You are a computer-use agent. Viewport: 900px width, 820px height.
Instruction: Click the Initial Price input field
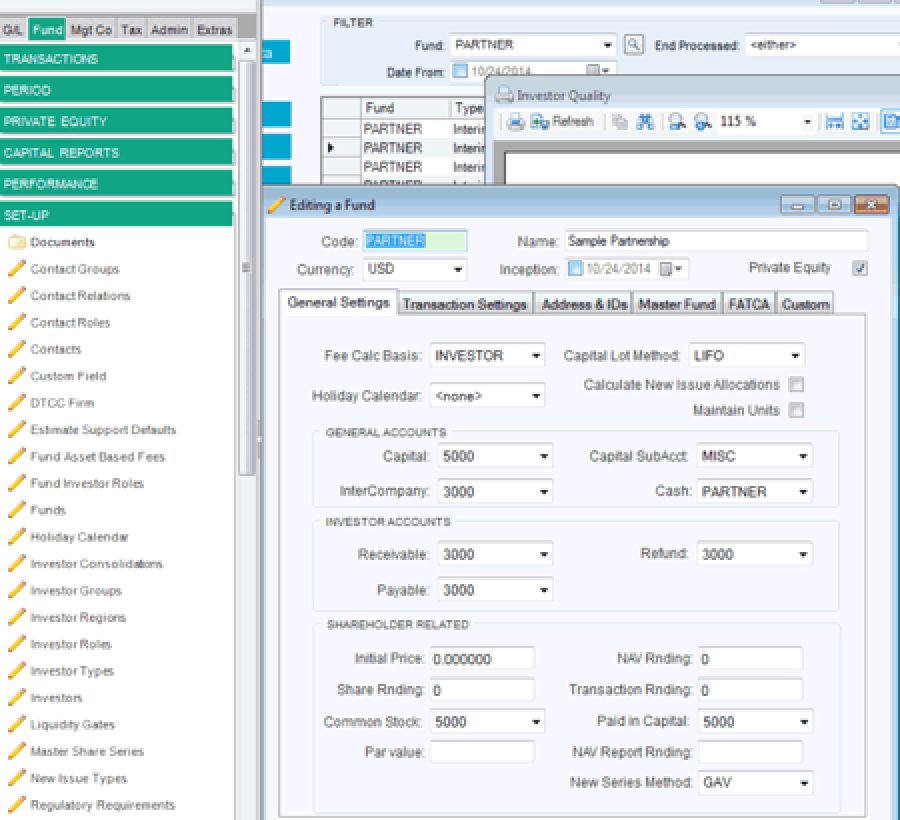click(482, 659)
